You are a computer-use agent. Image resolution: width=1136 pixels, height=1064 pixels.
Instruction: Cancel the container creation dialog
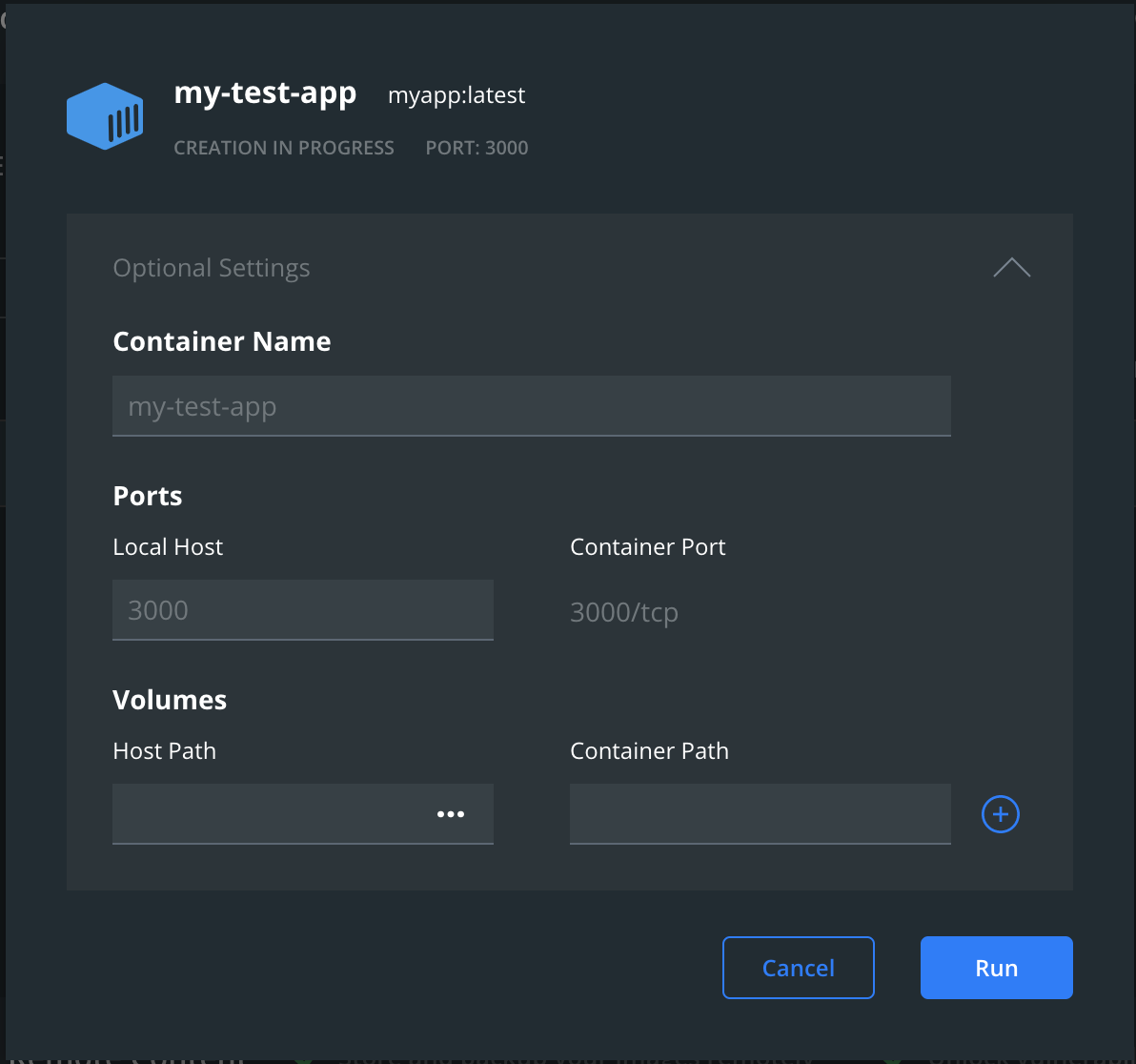[798, 968]
